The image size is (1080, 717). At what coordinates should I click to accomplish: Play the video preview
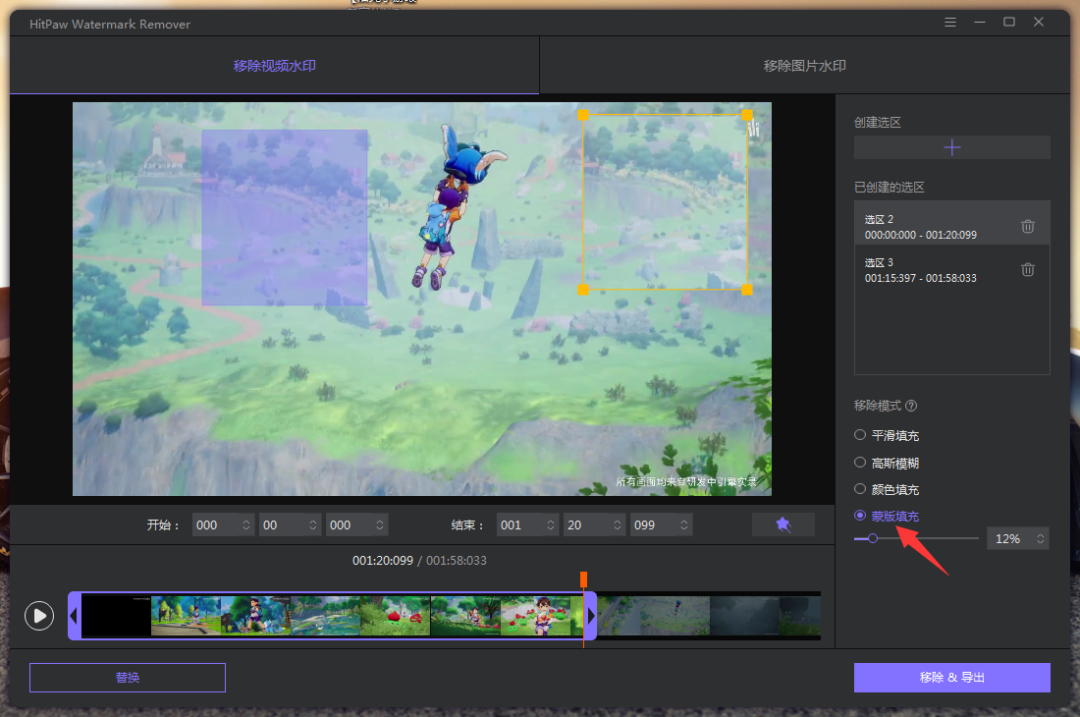(39, 616)
